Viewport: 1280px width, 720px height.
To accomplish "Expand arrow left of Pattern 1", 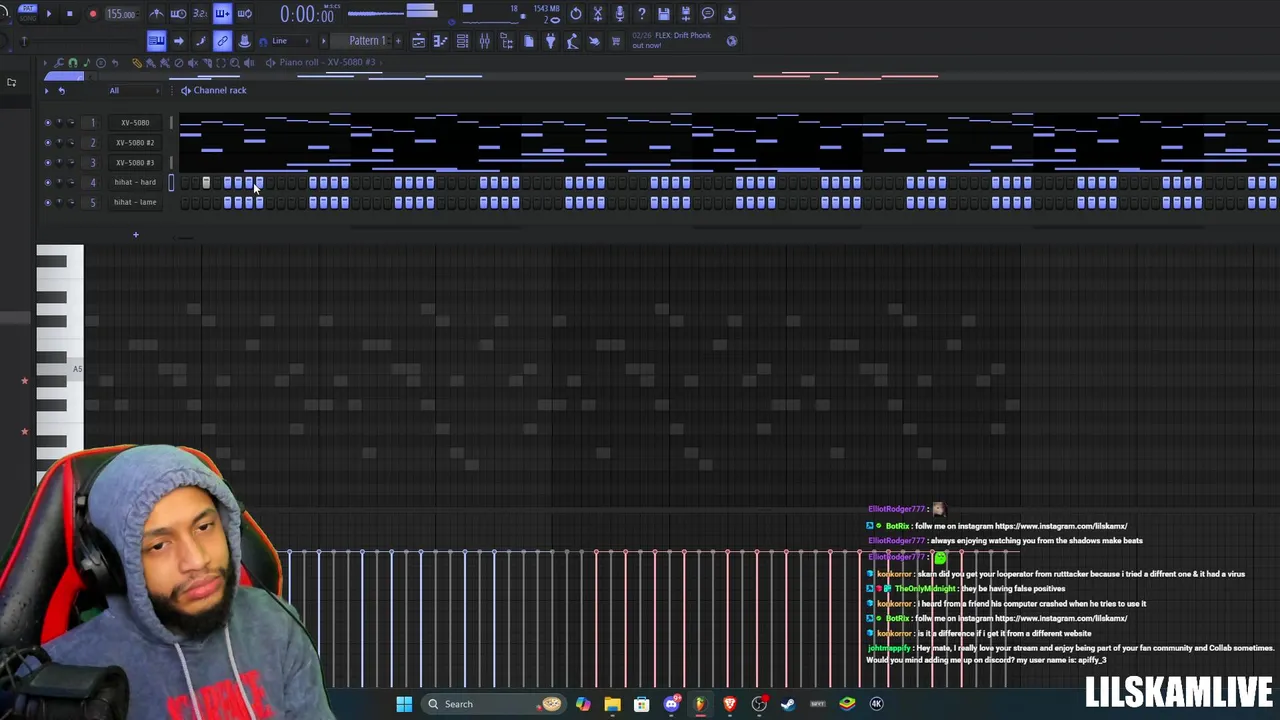I will coord(323,41).
